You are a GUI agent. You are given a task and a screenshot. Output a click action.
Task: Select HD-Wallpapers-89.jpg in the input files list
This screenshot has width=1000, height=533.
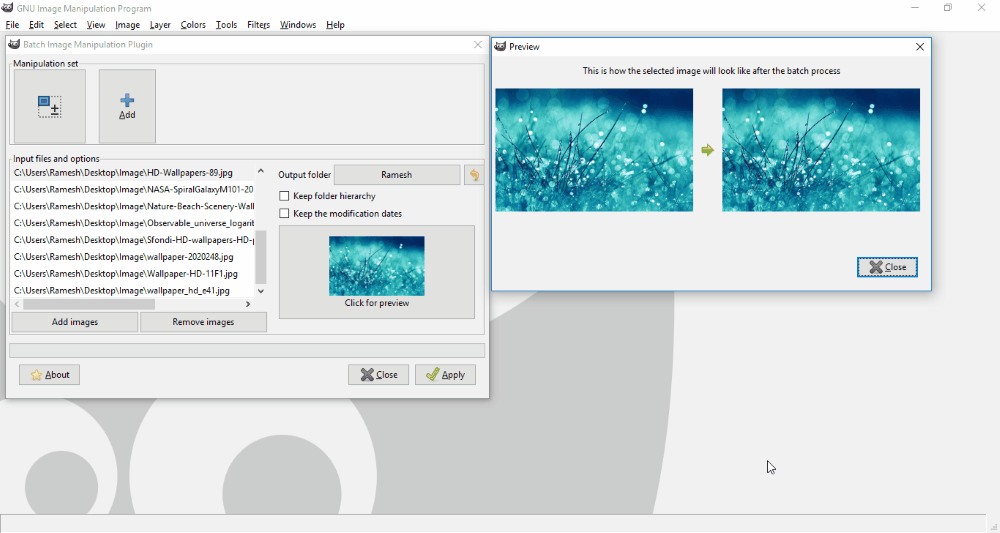[x=133, y=173]
